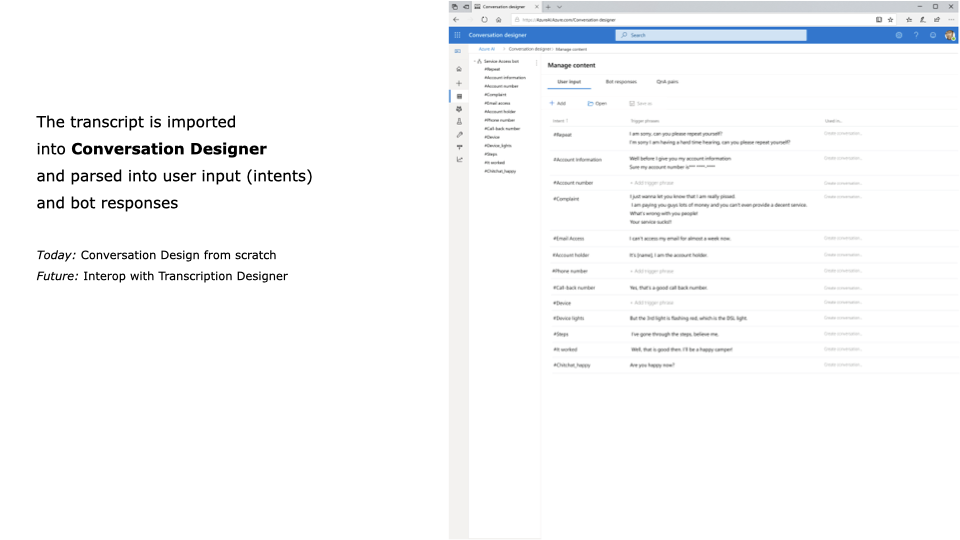Click Add trigger phrase for #Phone number
The width and height of the screenshot is (960, 540).
point(652,271)
